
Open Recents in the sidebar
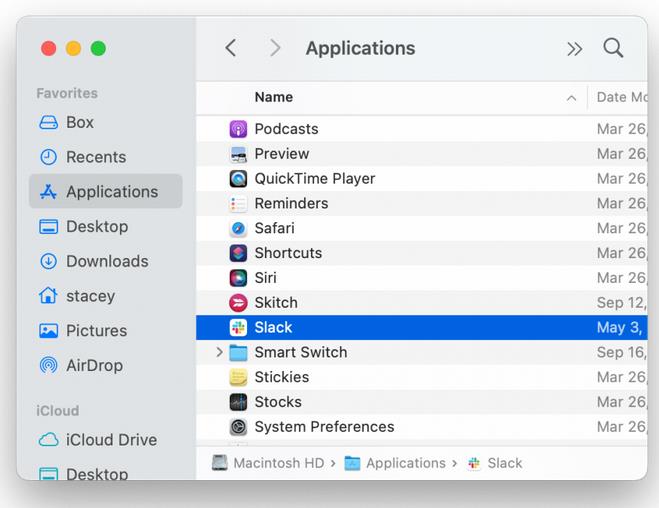pyautogui.click(x=96, y=157)
